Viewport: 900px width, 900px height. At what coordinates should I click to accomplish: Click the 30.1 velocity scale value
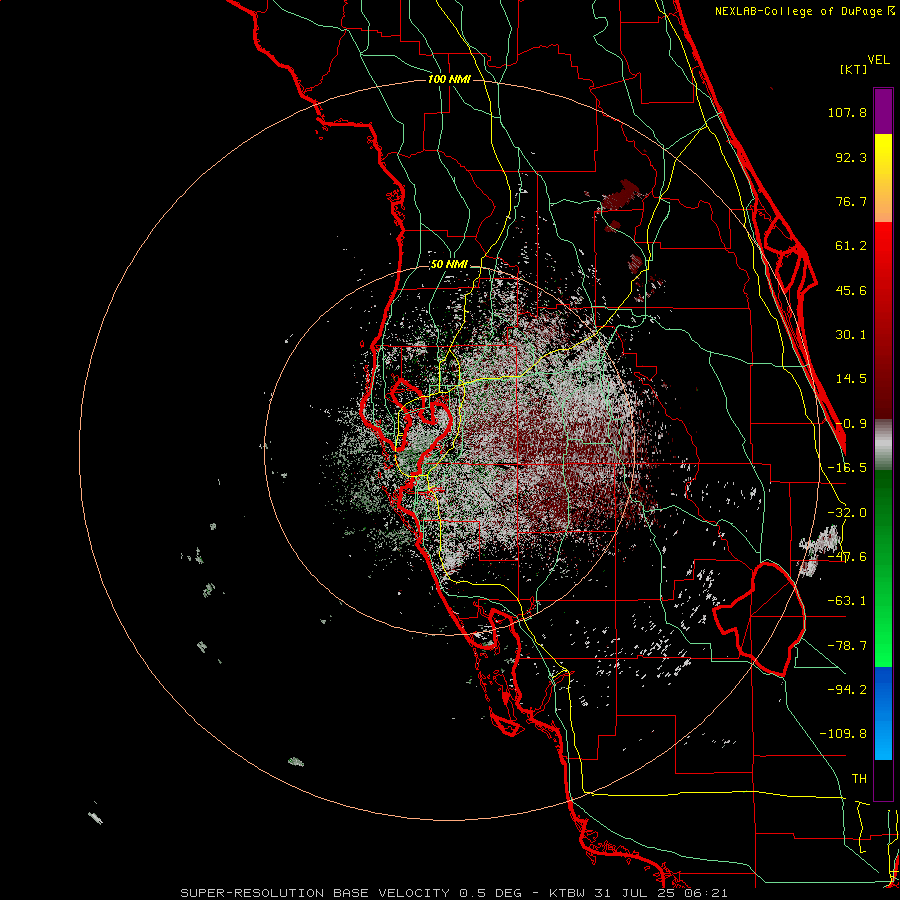click(x=851, y=335)
